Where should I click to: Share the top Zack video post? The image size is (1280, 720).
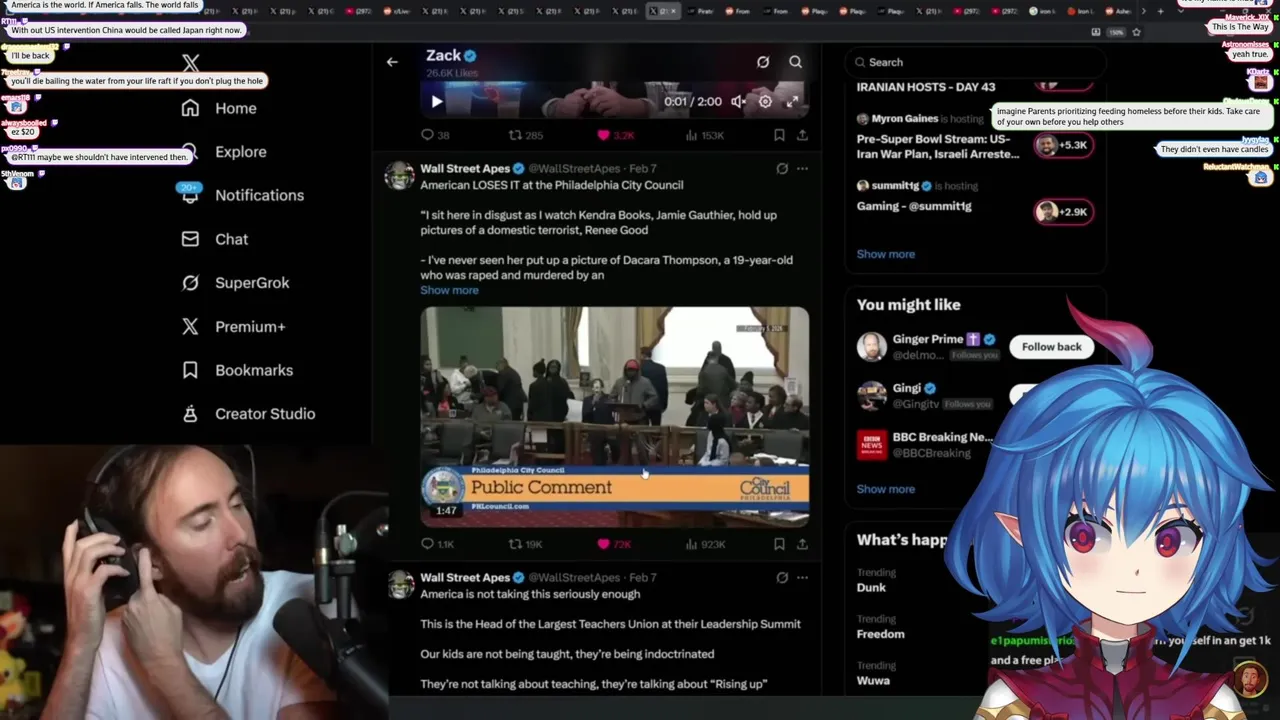pos(802,135)
